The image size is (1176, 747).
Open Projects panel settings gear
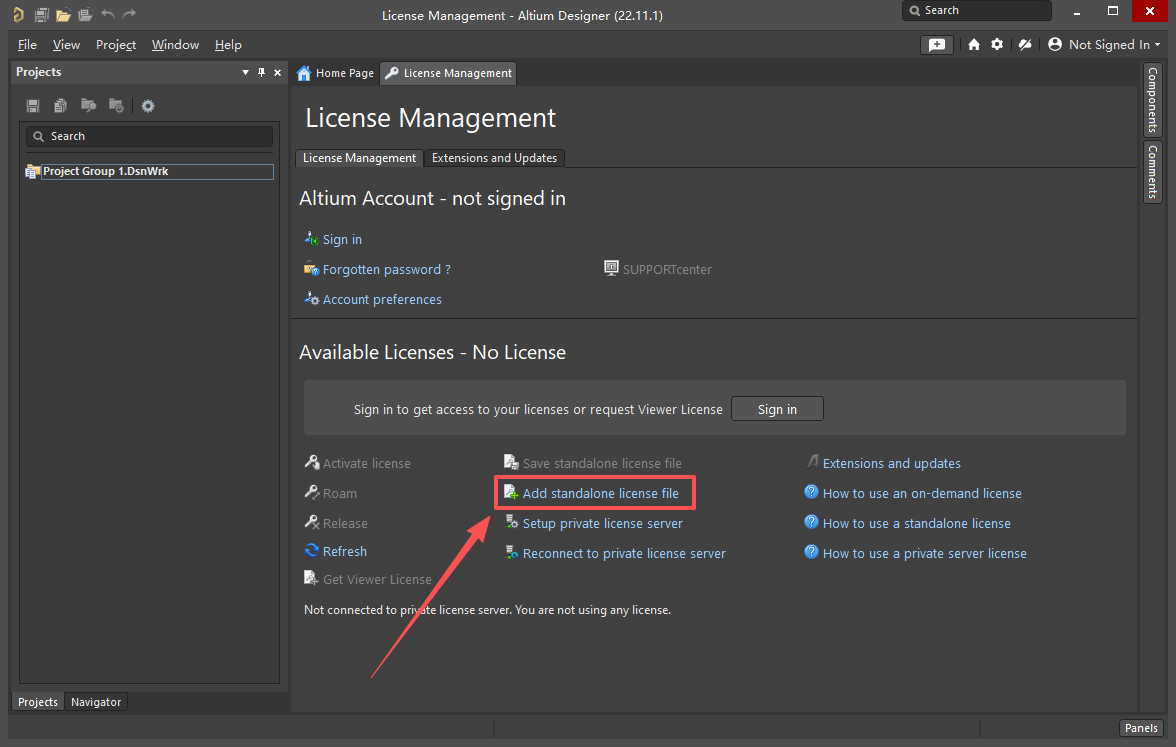(148, 106)
